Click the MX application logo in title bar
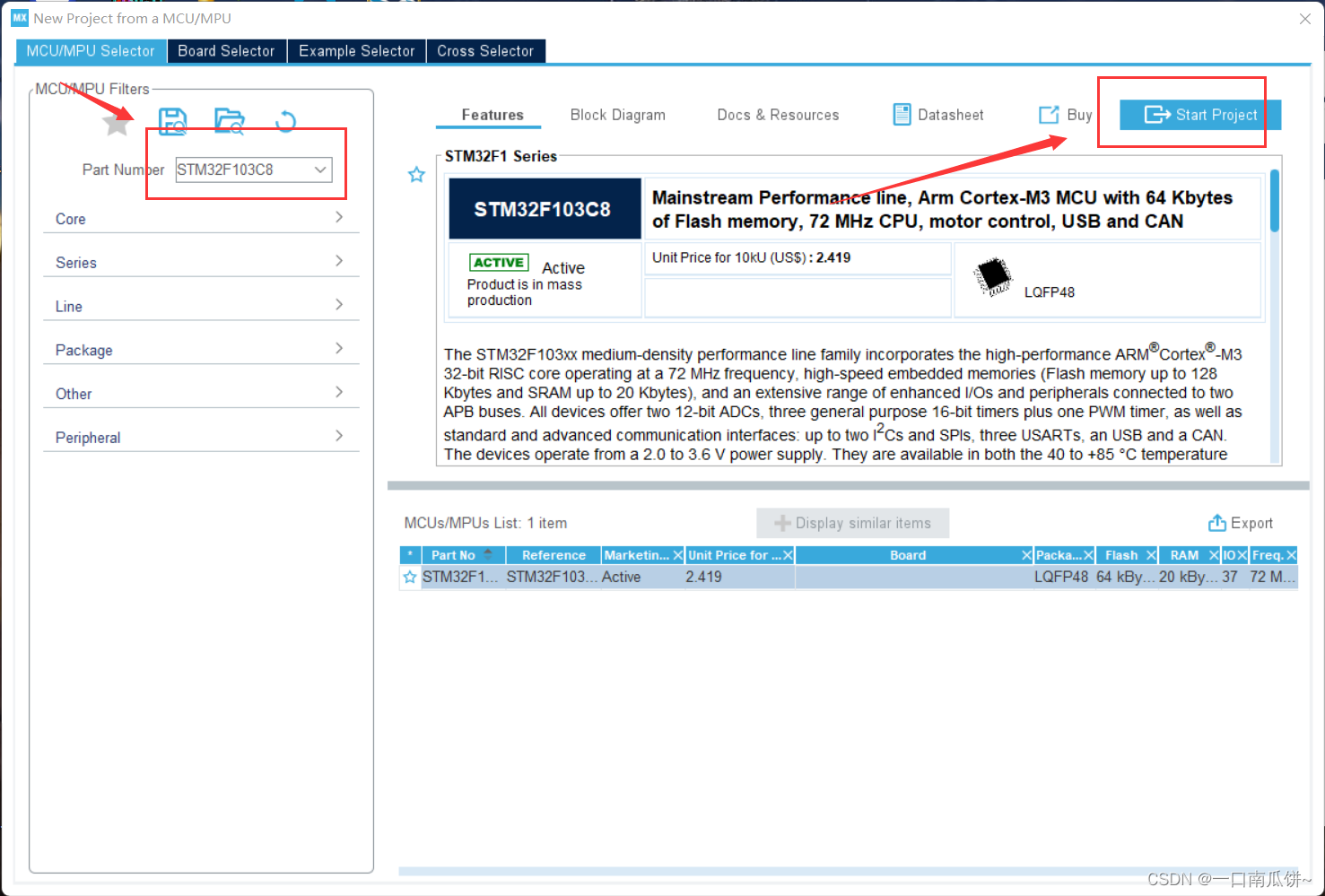 (x=20, y=18)
